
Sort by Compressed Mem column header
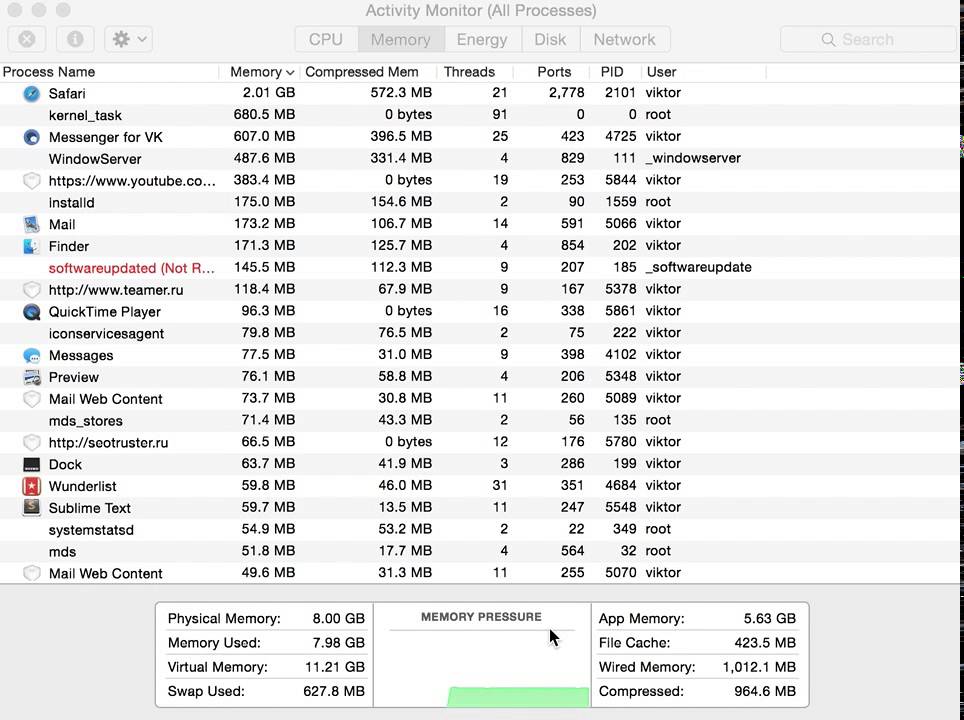pos(369,72)
